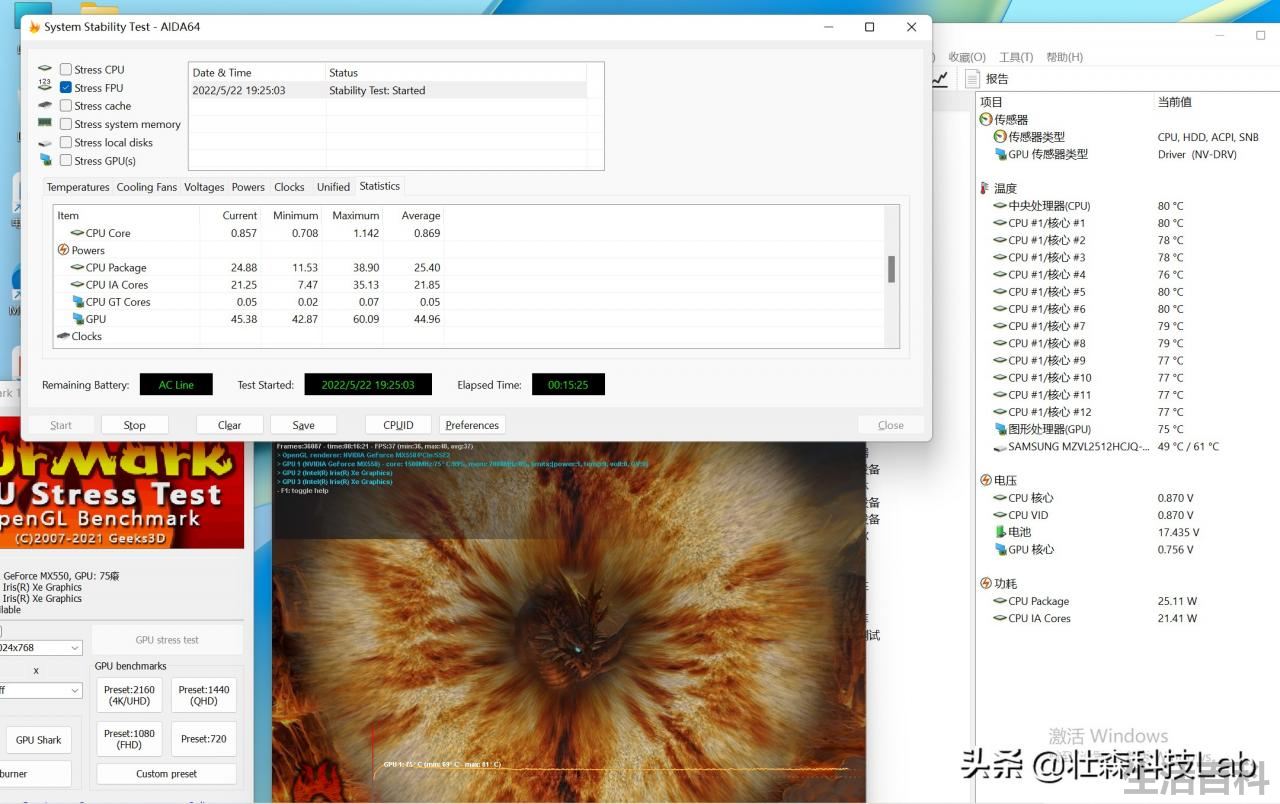The height and width of the screenshot is (804, 1280).
Task: Click the thermometer icon beside 温度 heading
Action: 986,188
